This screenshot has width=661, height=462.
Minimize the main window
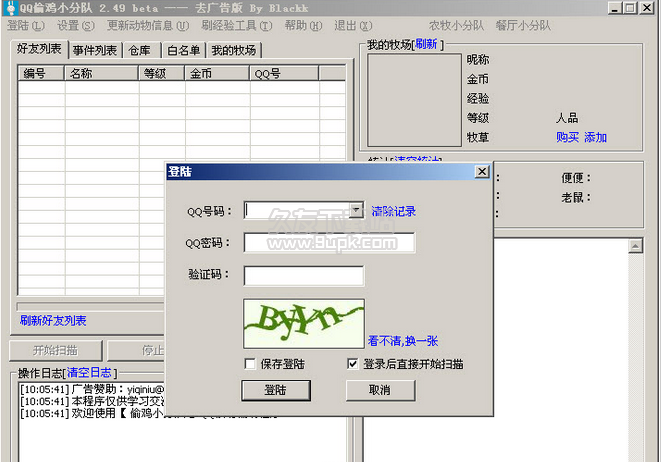(615, 8)
